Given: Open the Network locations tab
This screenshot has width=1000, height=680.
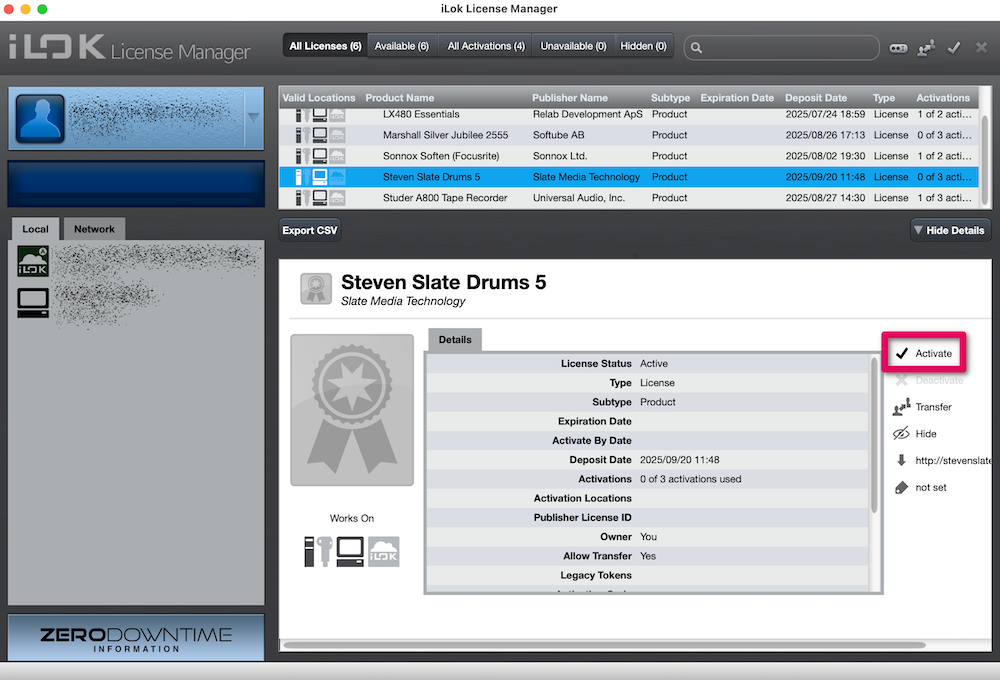Looking at the screenshot, I should point(94,229).
